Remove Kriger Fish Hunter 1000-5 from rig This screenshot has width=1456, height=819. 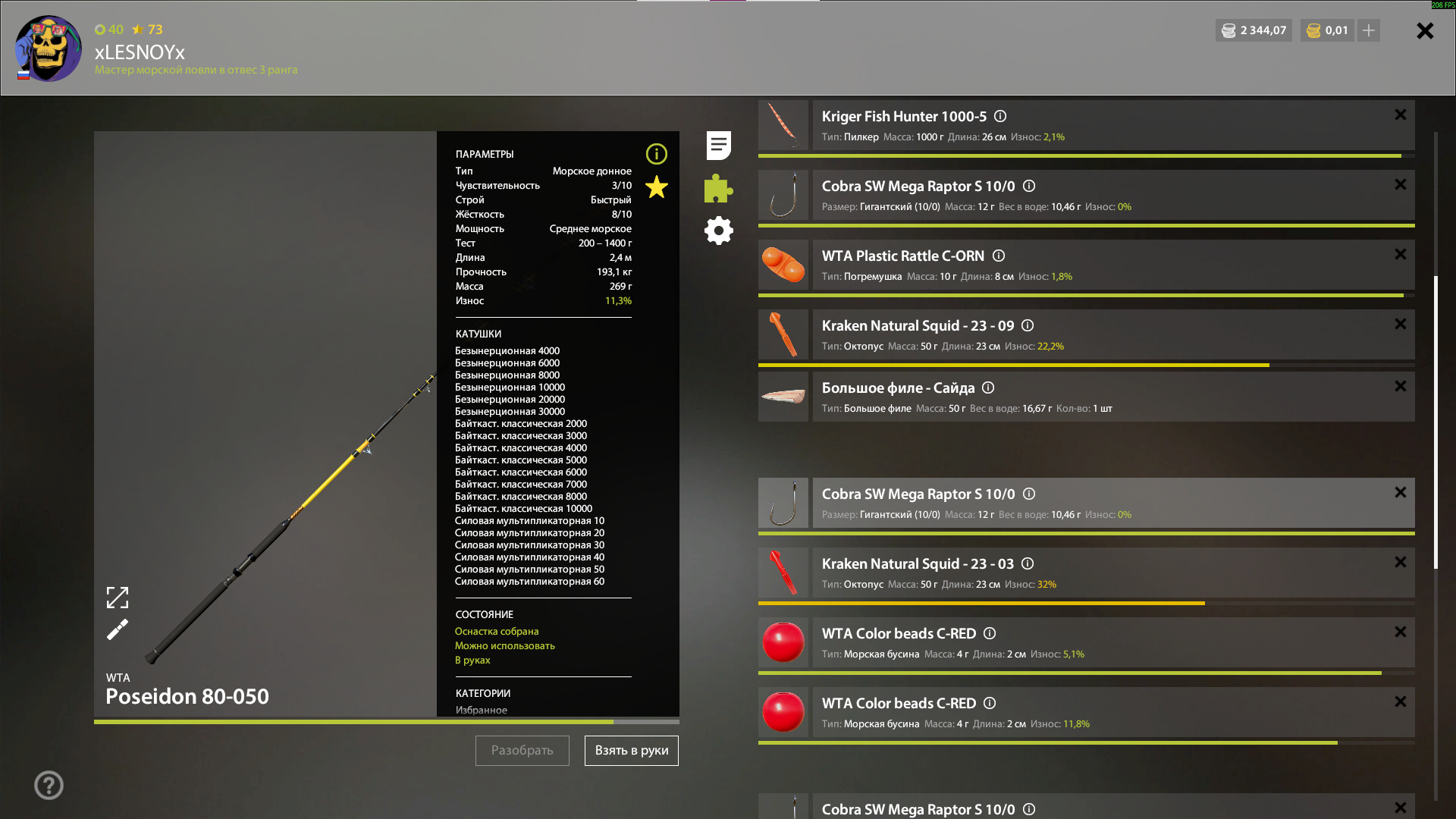1401,115
